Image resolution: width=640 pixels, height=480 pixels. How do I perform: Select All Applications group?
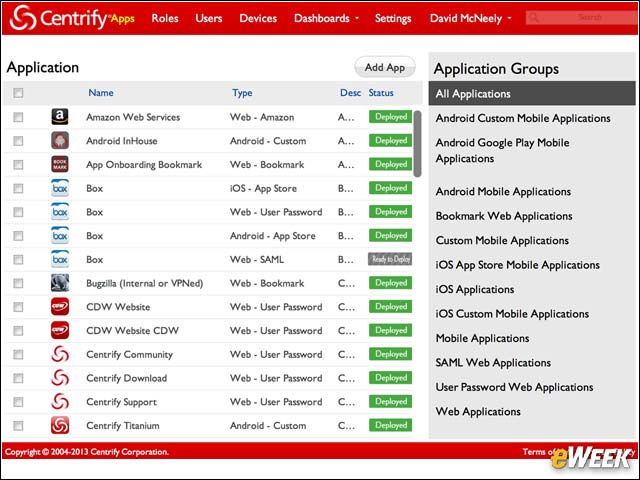click(x=532, y=93)
